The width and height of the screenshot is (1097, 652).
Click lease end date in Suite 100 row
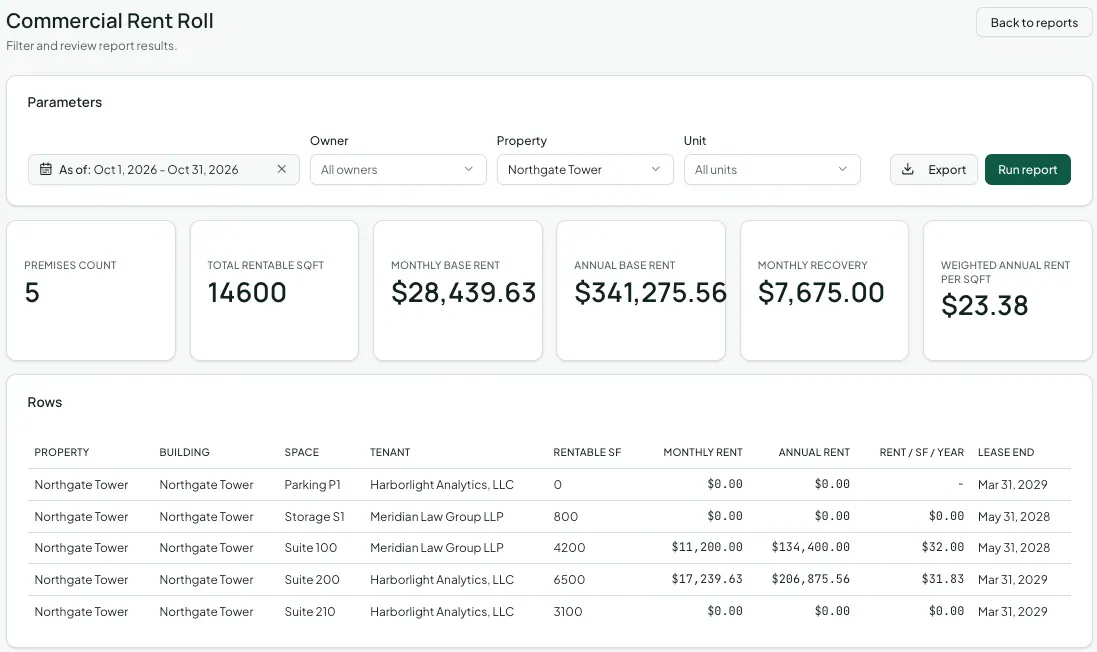[x=1014, y=548]
